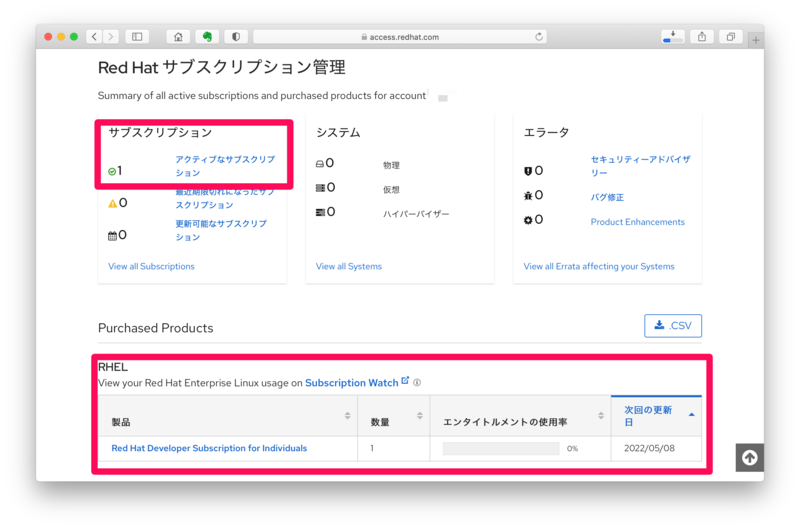Click the virtual systems icon beside 仮想

click(320, 188)
